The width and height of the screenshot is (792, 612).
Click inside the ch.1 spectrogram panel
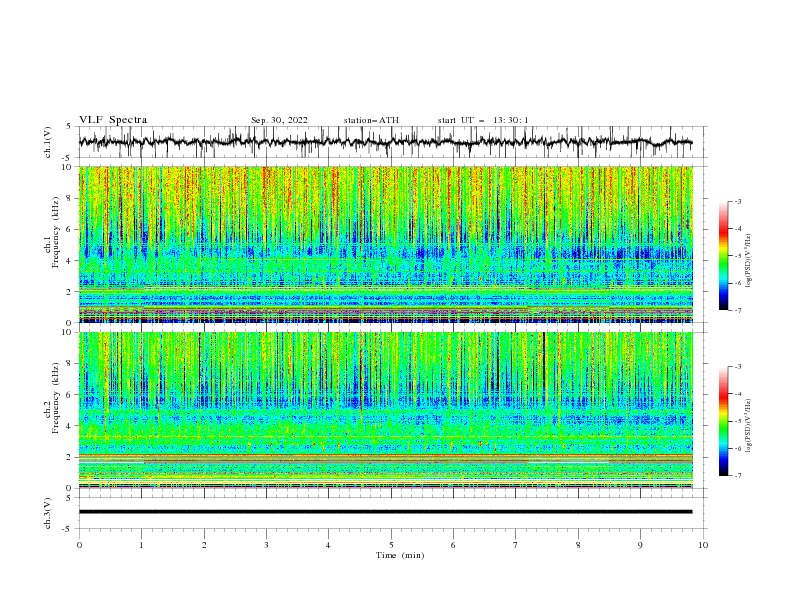pos(386,244)
